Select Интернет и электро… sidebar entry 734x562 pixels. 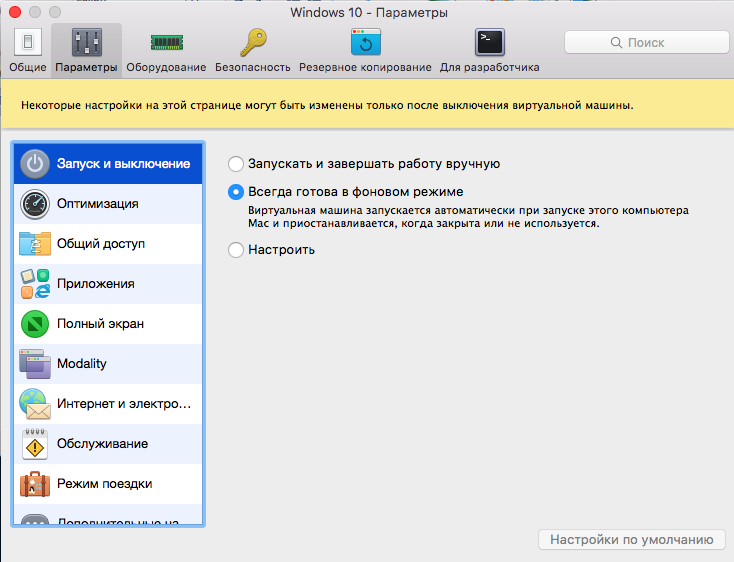tap(108, 404)
